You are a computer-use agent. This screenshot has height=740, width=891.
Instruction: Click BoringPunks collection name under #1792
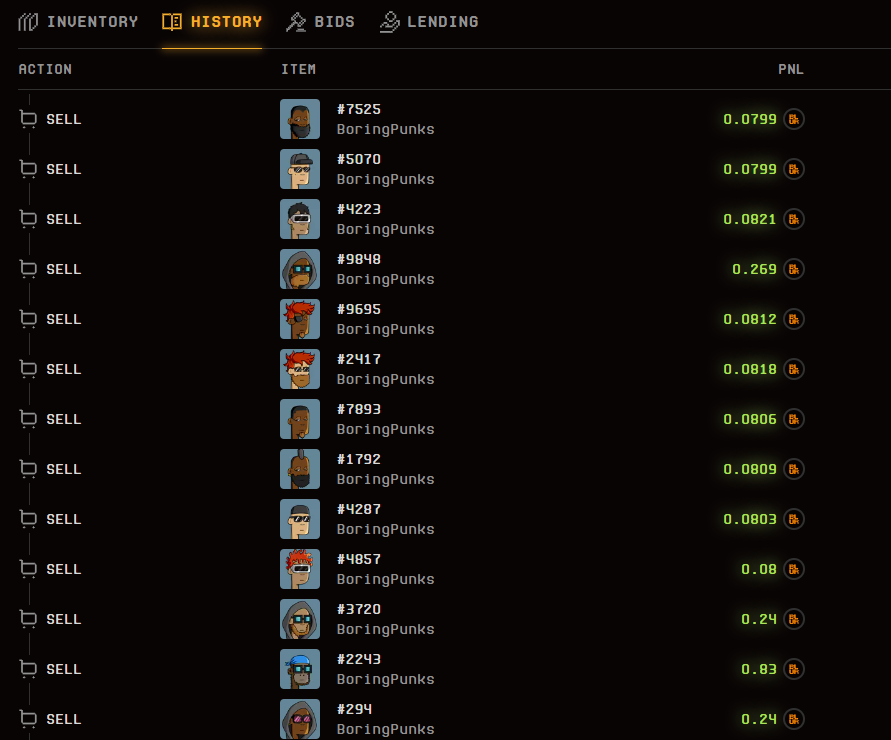tap(385, 480)
